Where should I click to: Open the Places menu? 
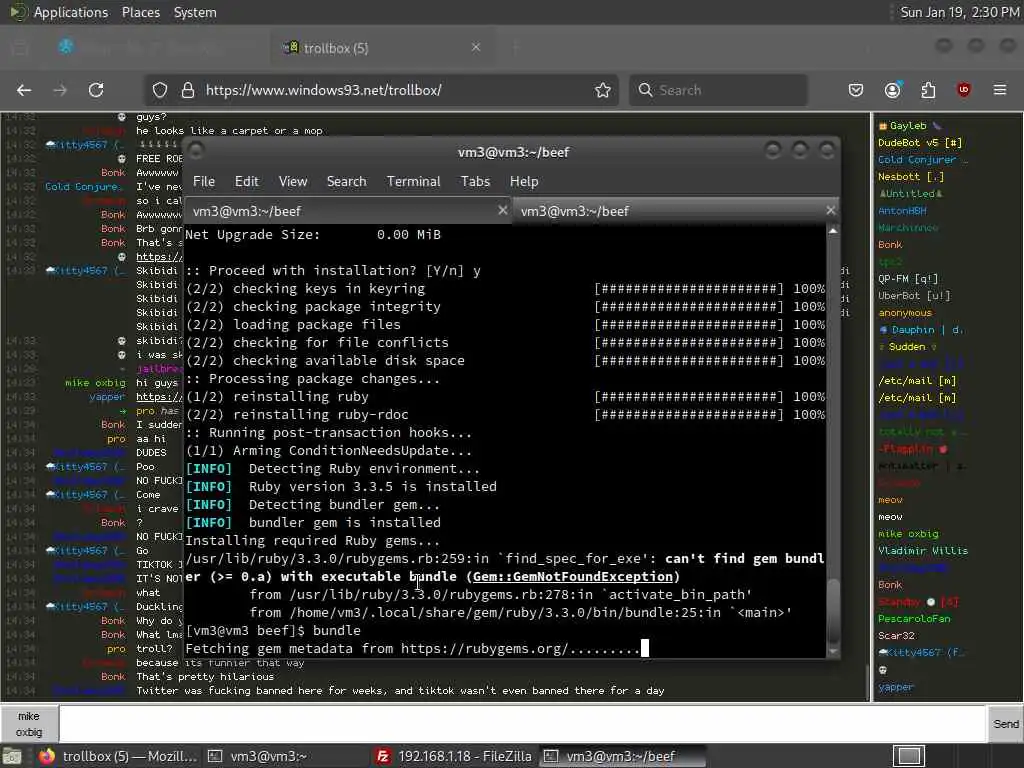pos(140,12)
